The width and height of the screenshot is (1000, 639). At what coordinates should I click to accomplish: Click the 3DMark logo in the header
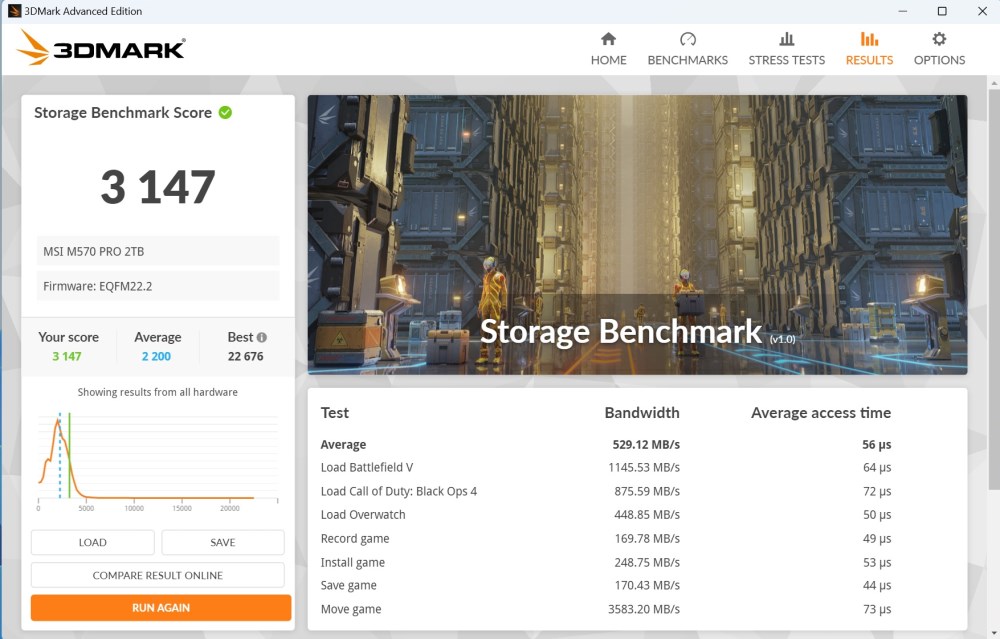(101, 47)
